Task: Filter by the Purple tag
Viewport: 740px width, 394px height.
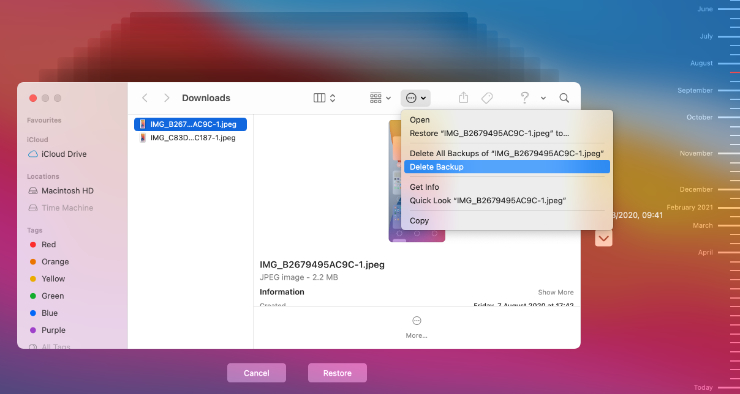Action: (x=48, y=330)
